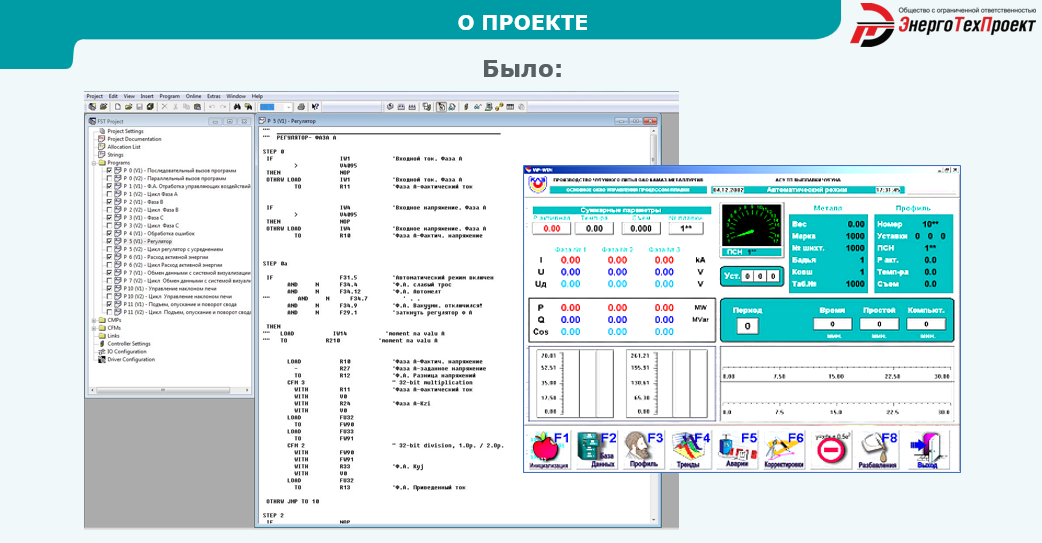Open the Insert menu
Viewport: 1042px width, 543px height.
click(147, 96)
